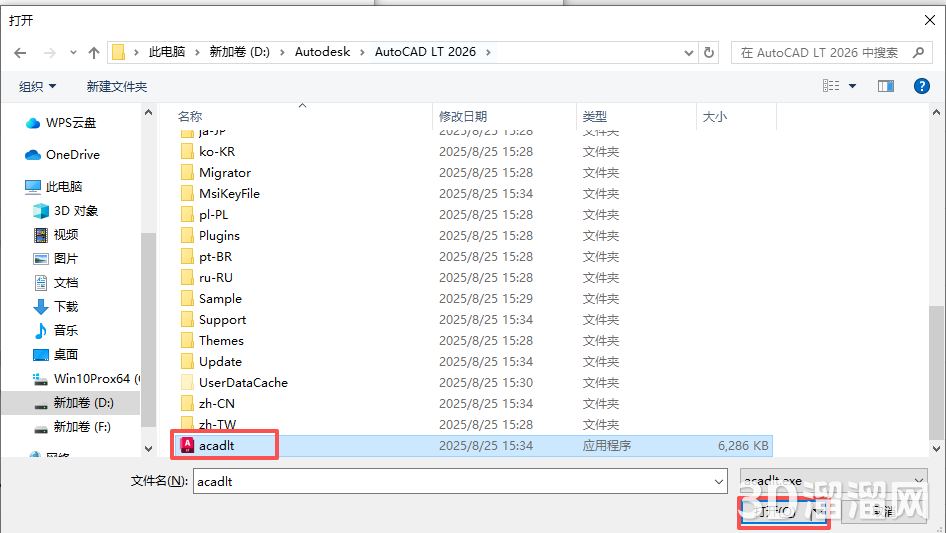
Task: Open 桌面 in the sidebar
Action: point(56,354)
